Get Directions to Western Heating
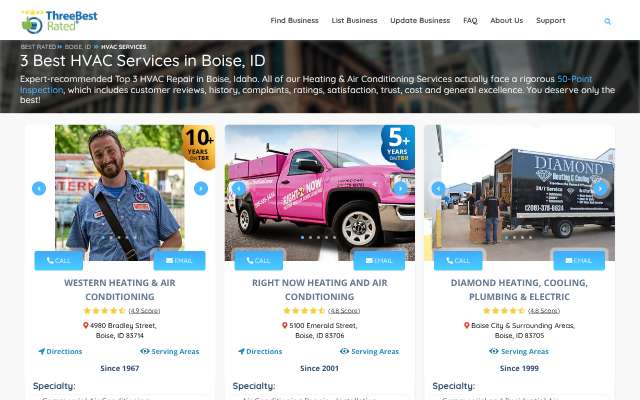 tap(60, 351)
